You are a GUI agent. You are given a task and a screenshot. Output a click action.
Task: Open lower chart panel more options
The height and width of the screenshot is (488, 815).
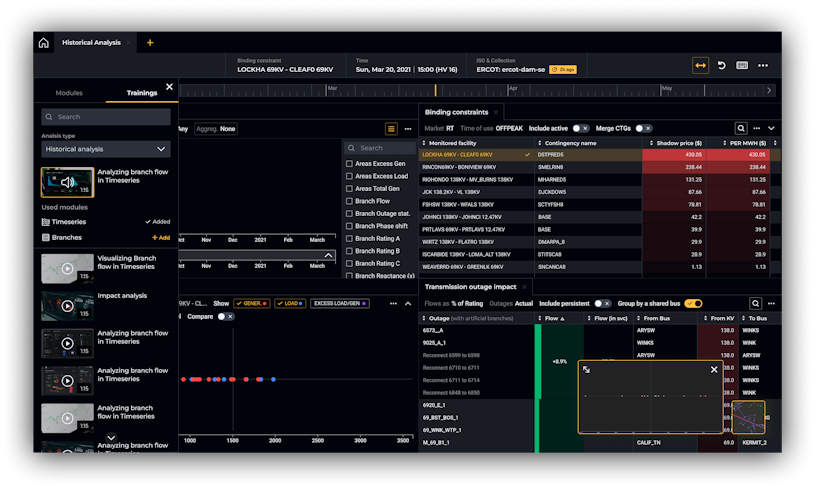(x=393, y=304)
